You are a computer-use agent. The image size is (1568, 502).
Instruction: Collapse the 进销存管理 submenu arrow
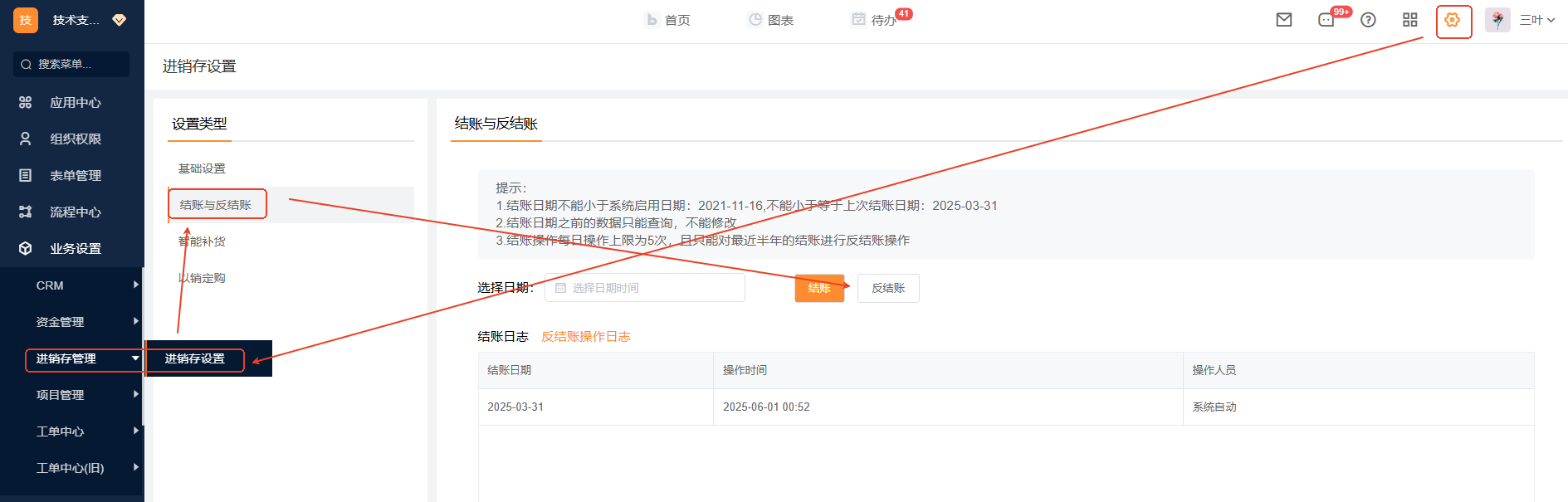click(135, 358)
